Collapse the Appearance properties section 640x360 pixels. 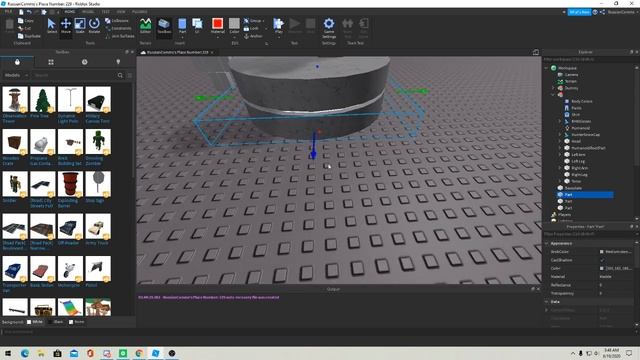click(547, 243)
